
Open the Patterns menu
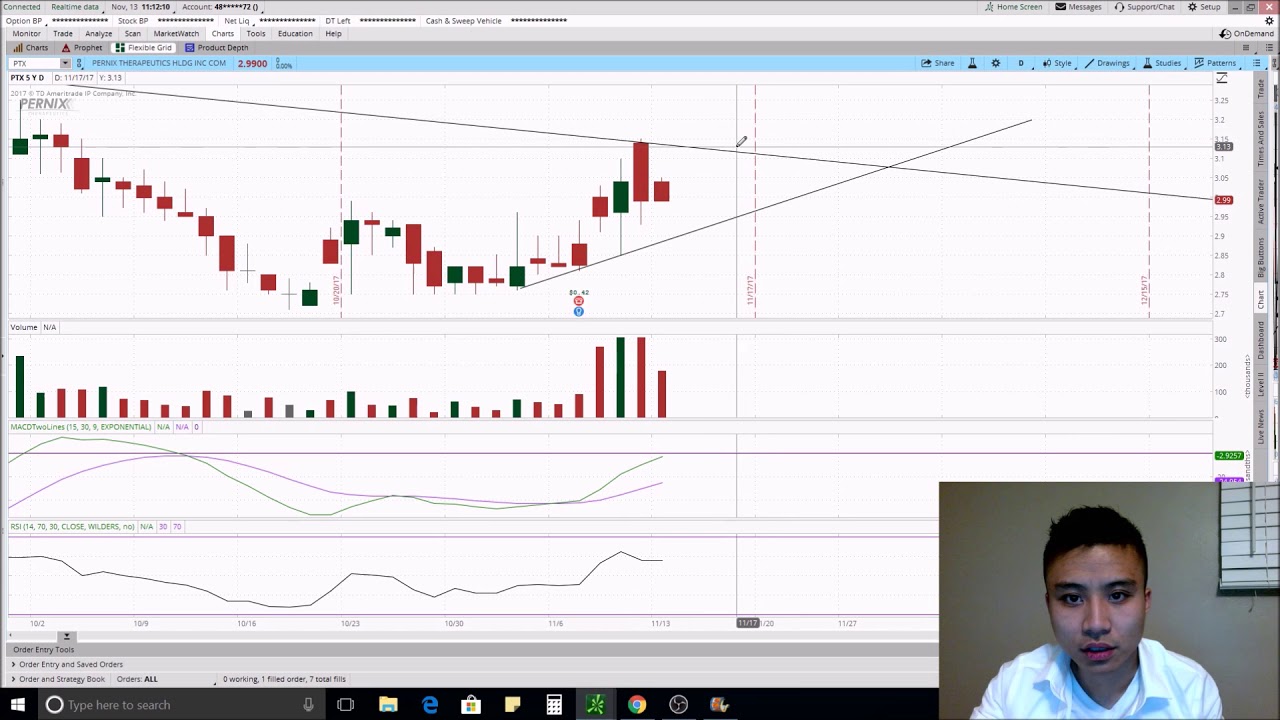tap(1215, 63)
